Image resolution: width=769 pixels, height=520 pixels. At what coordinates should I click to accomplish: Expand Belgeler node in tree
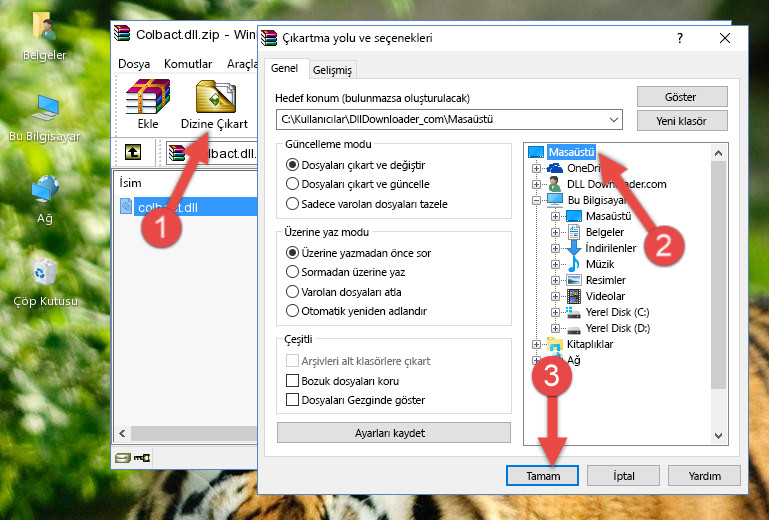tap(555, 232)
